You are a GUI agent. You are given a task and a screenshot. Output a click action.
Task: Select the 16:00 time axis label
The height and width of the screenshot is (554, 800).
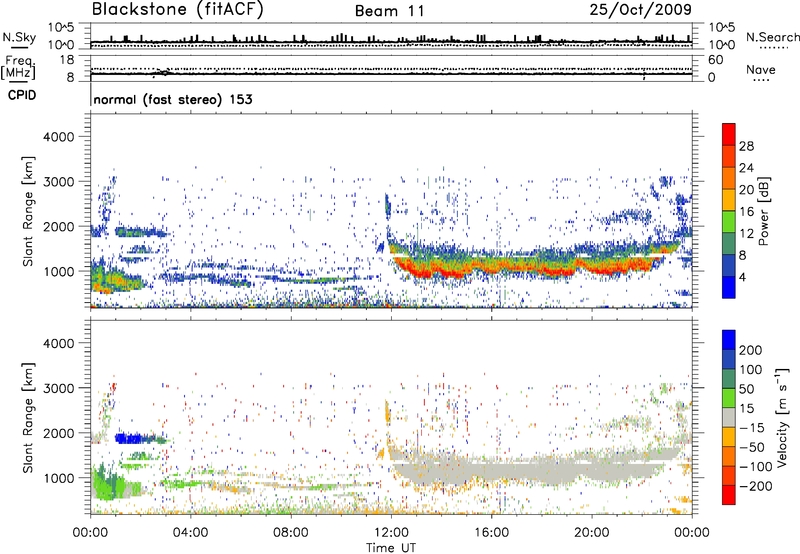(x=491, y=533)
